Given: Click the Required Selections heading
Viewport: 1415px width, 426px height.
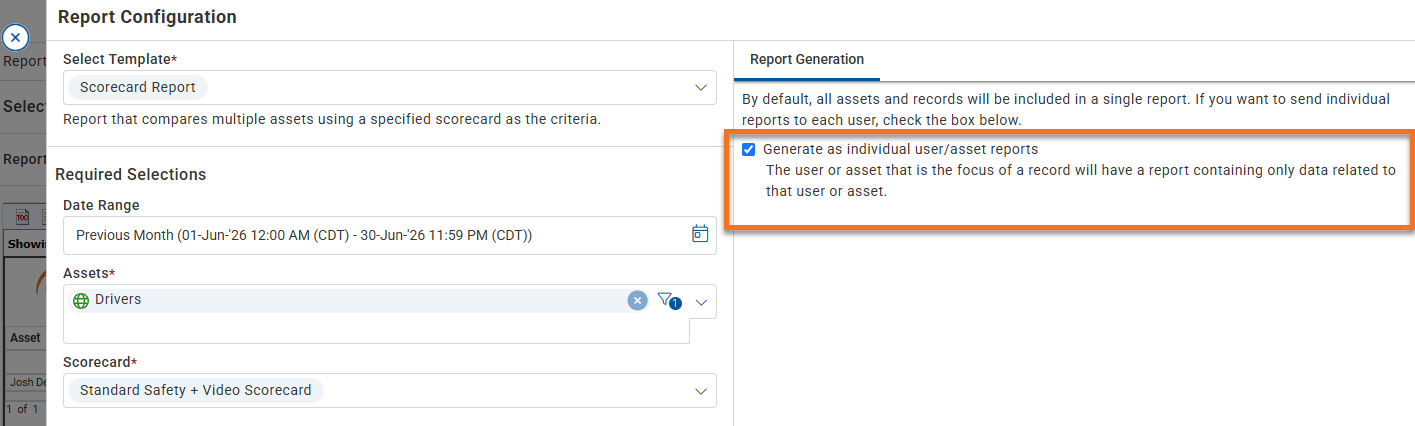Looking at the screenshot, I should click(x=131, y=174).
